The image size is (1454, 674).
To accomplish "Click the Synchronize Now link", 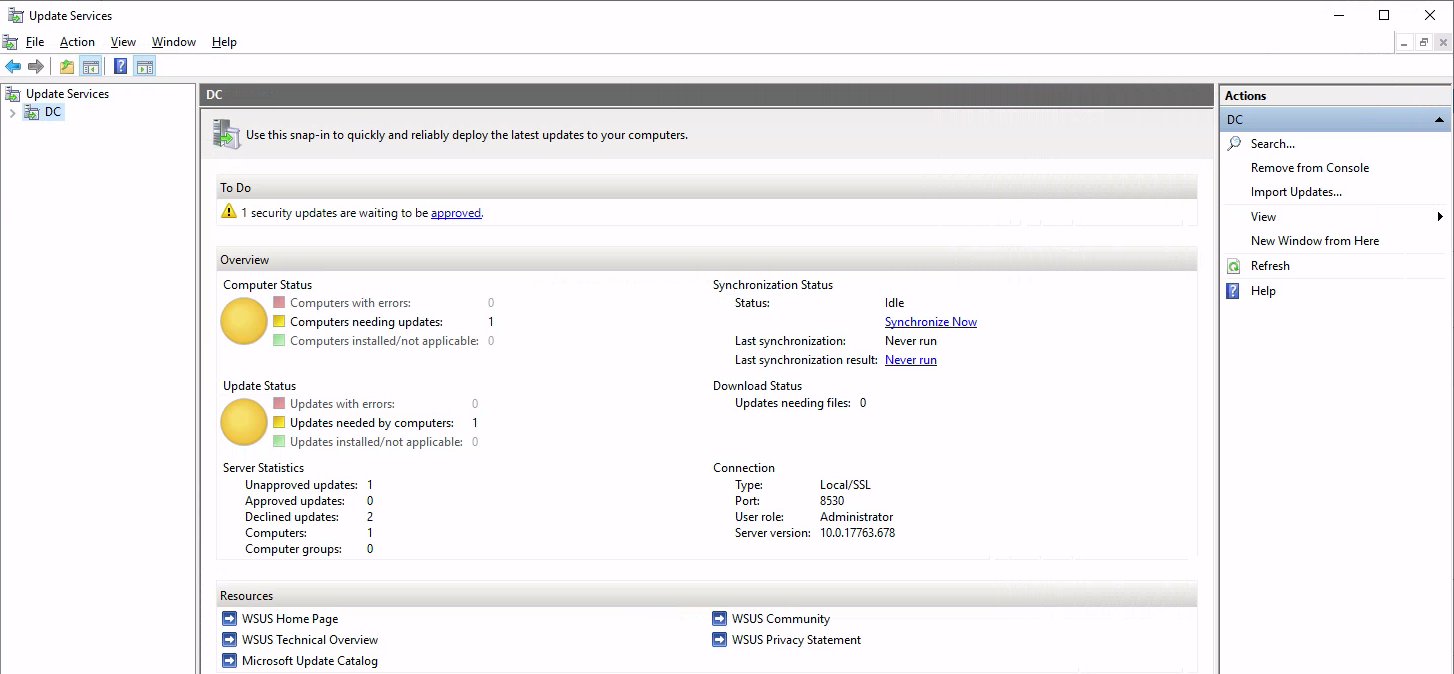I will coord(931,322).
